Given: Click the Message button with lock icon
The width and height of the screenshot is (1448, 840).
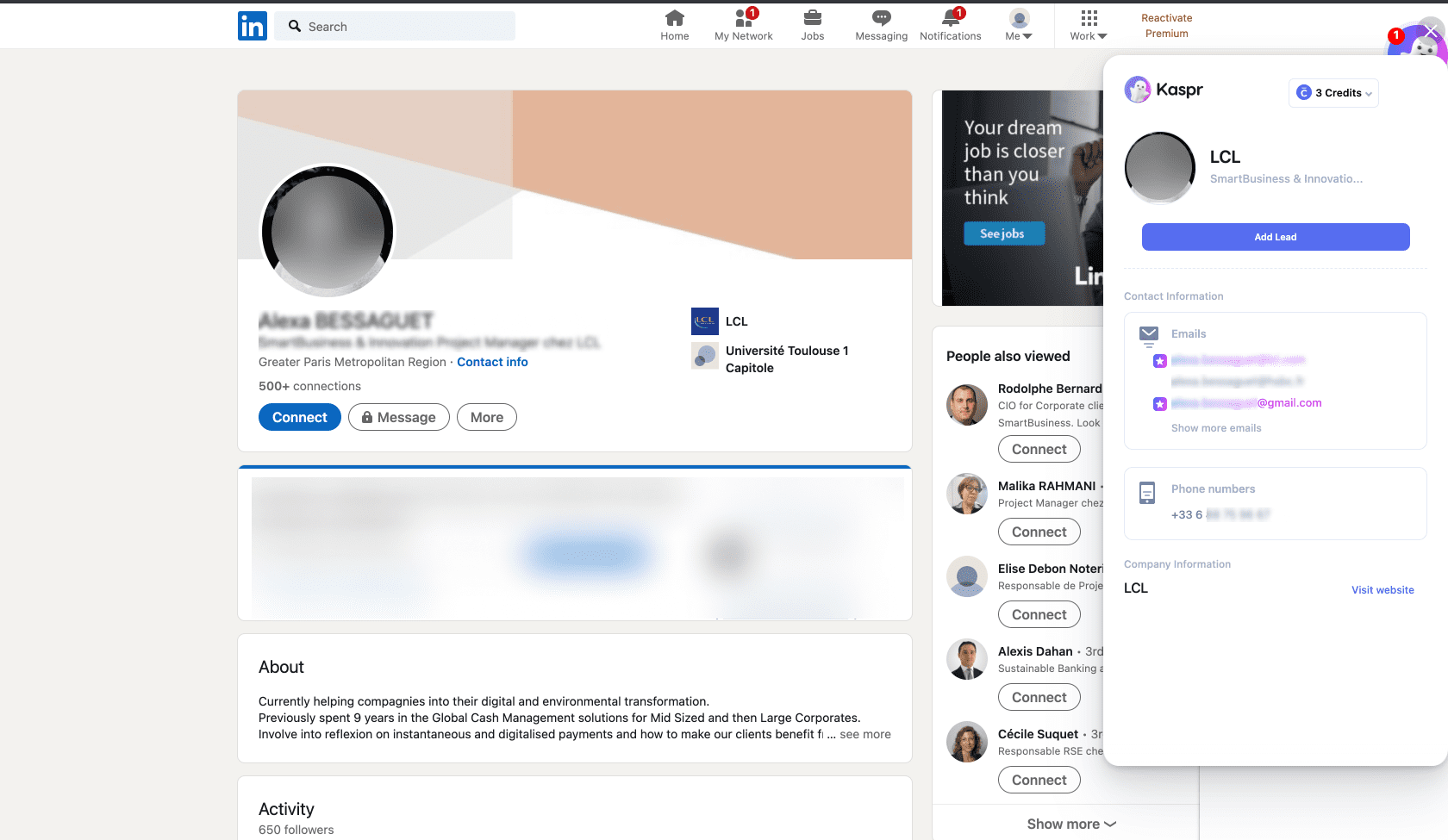Looking at the screenshot, I should (x=399, y=417).
